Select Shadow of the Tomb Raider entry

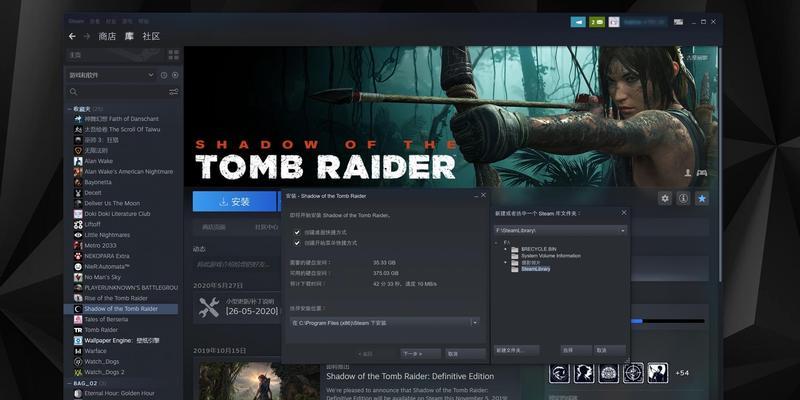[121, 309]
